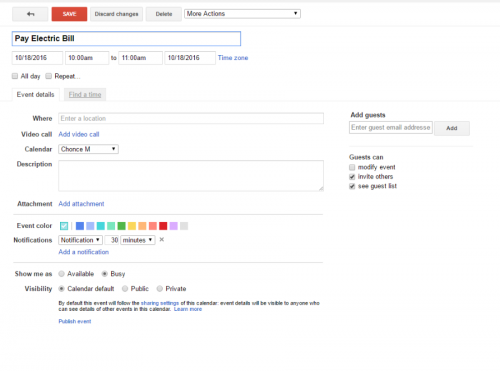Open the More Actions dropdown

pyautogui.click(x=242, y=14)
